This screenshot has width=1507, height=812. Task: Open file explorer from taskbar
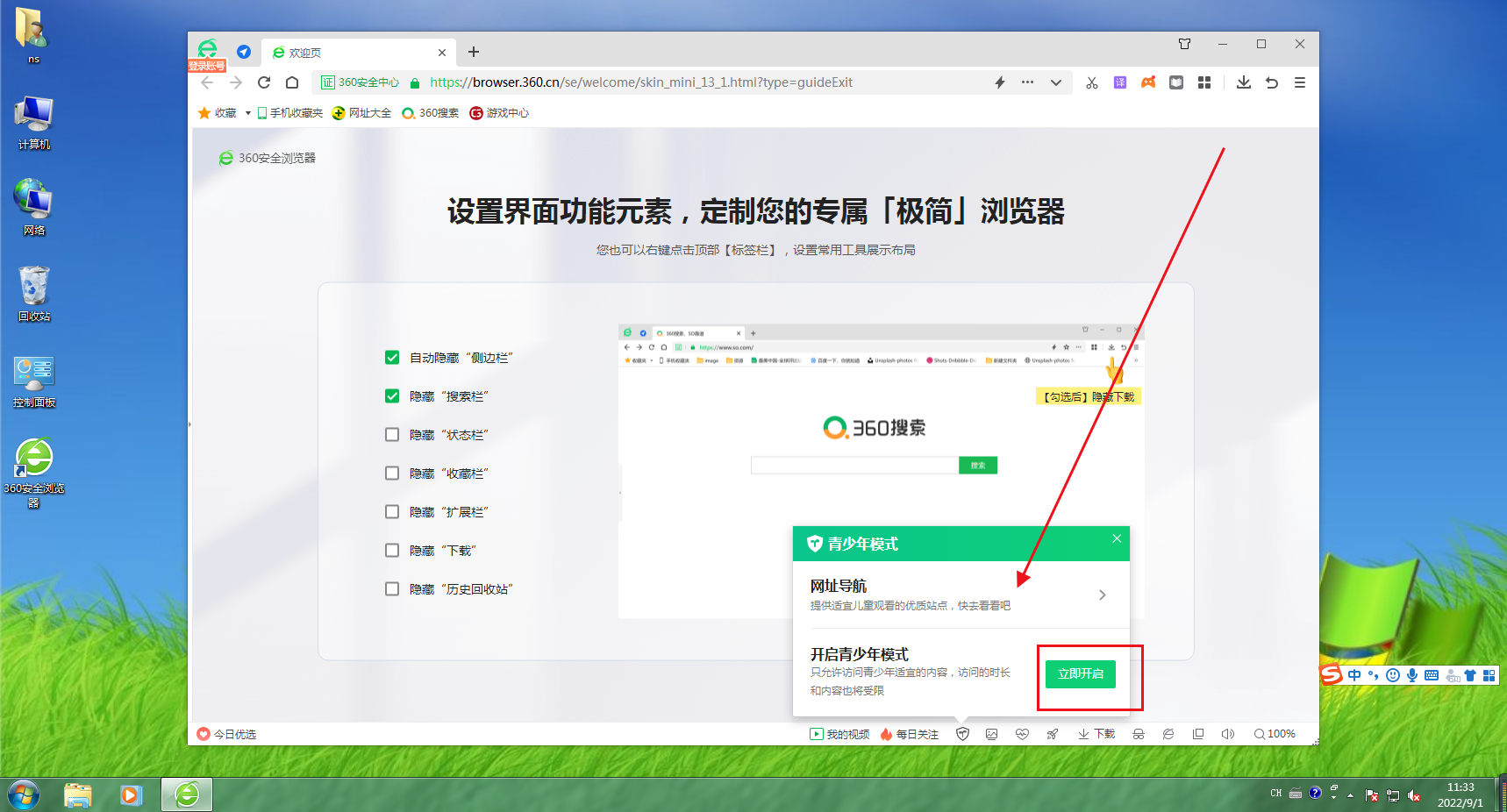pyautogui.click(x=78, y=795)
